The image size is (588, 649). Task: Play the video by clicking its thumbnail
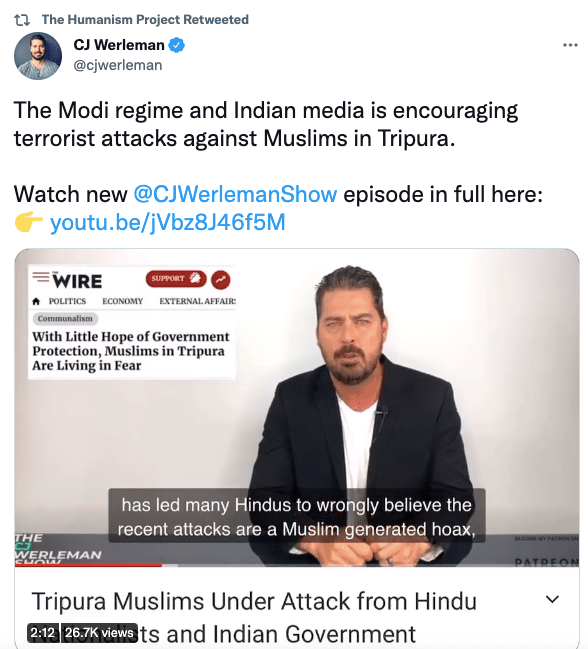[297, 407]
